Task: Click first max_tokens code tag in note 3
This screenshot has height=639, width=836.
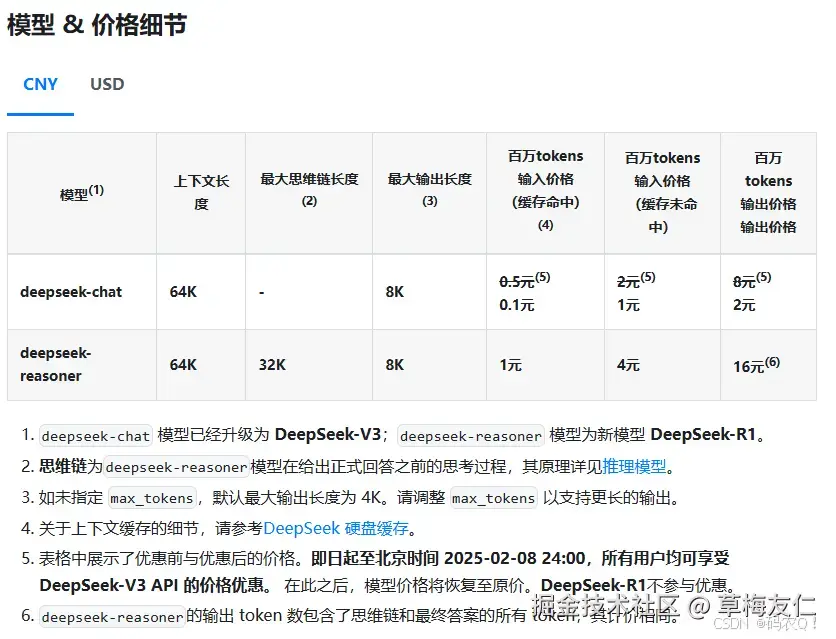Action: point(152,498)
